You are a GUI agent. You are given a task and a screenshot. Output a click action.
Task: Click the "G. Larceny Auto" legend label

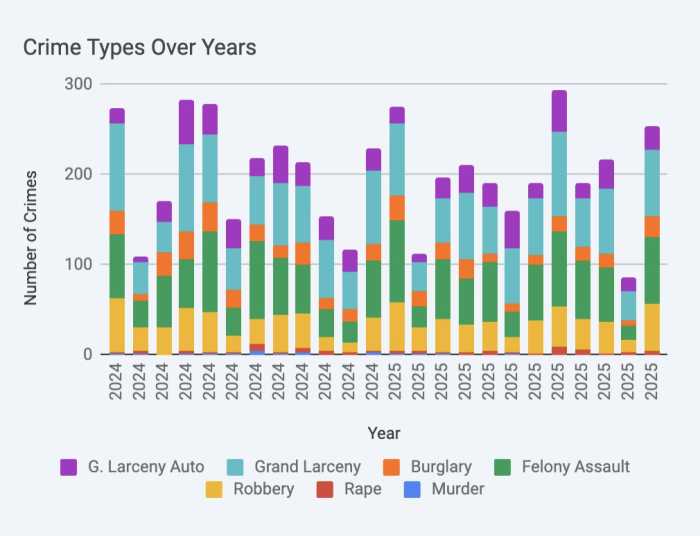point(145,467)
